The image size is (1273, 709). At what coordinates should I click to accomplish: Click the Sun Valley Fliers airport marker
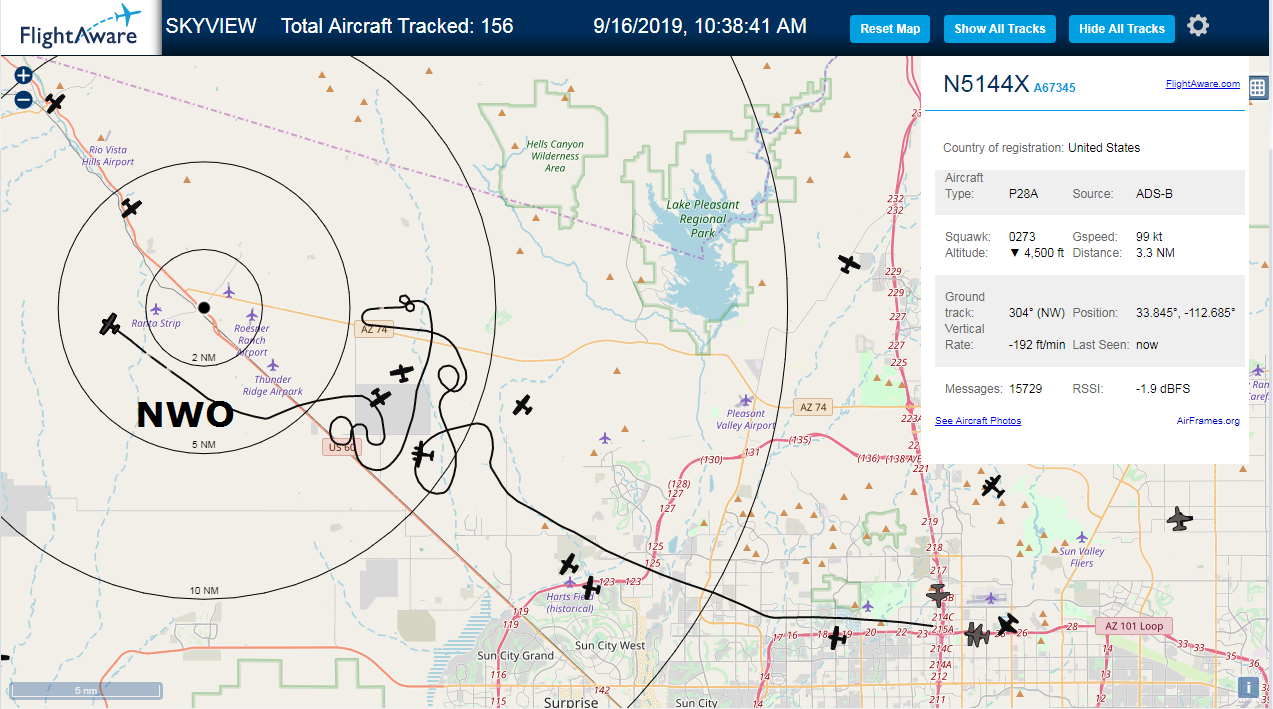click(x=1081, y=537)
